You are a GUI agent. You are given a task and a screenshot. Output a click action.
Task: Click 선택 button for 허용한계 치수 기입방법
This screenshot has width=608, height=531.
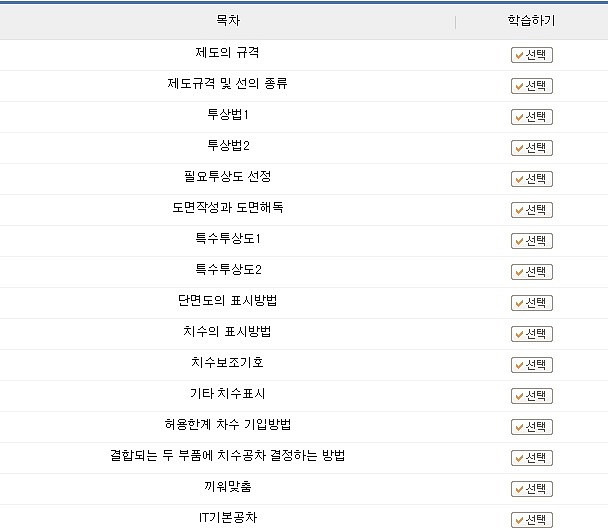click(532, 427)
